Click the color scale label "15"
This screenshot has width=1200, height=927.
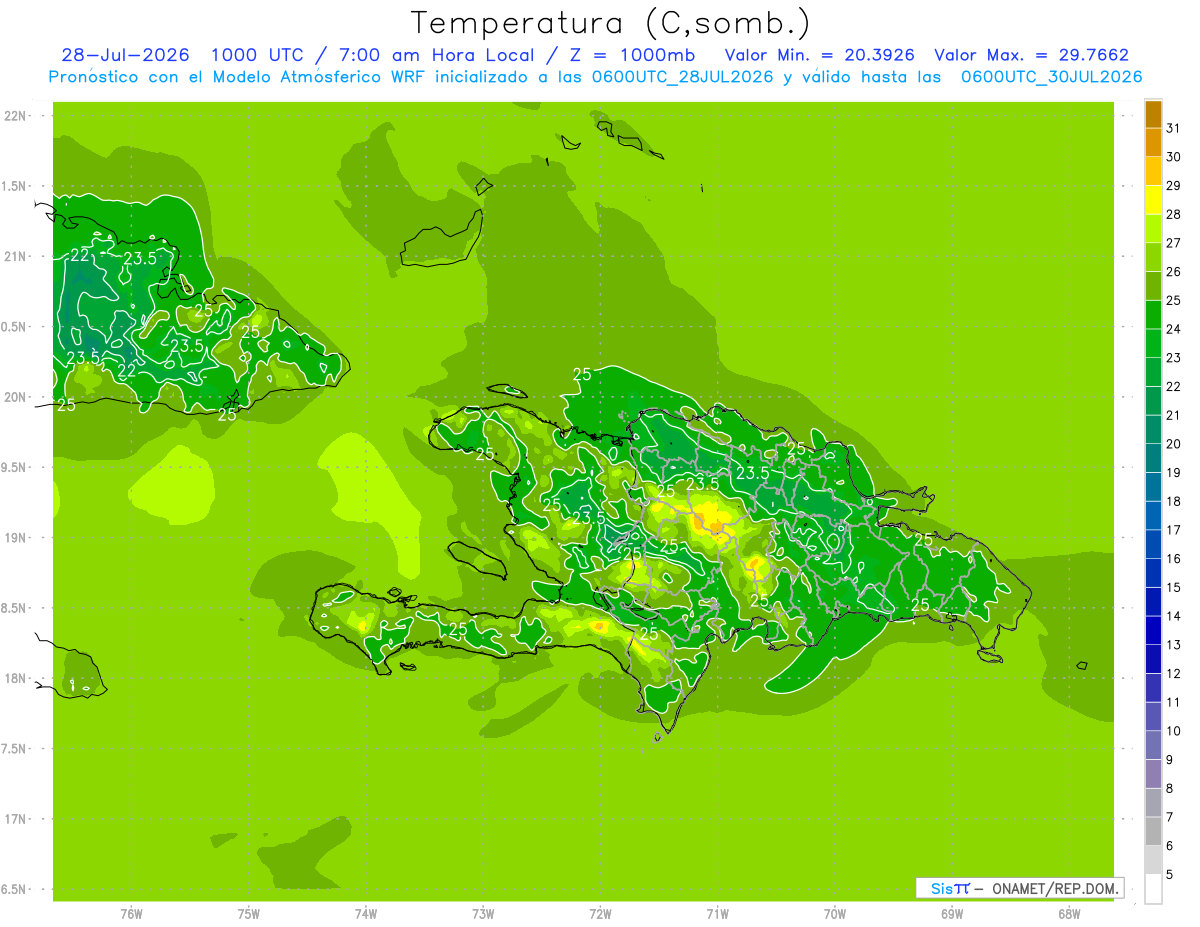pyautogui.click(x=1173, y=587)
